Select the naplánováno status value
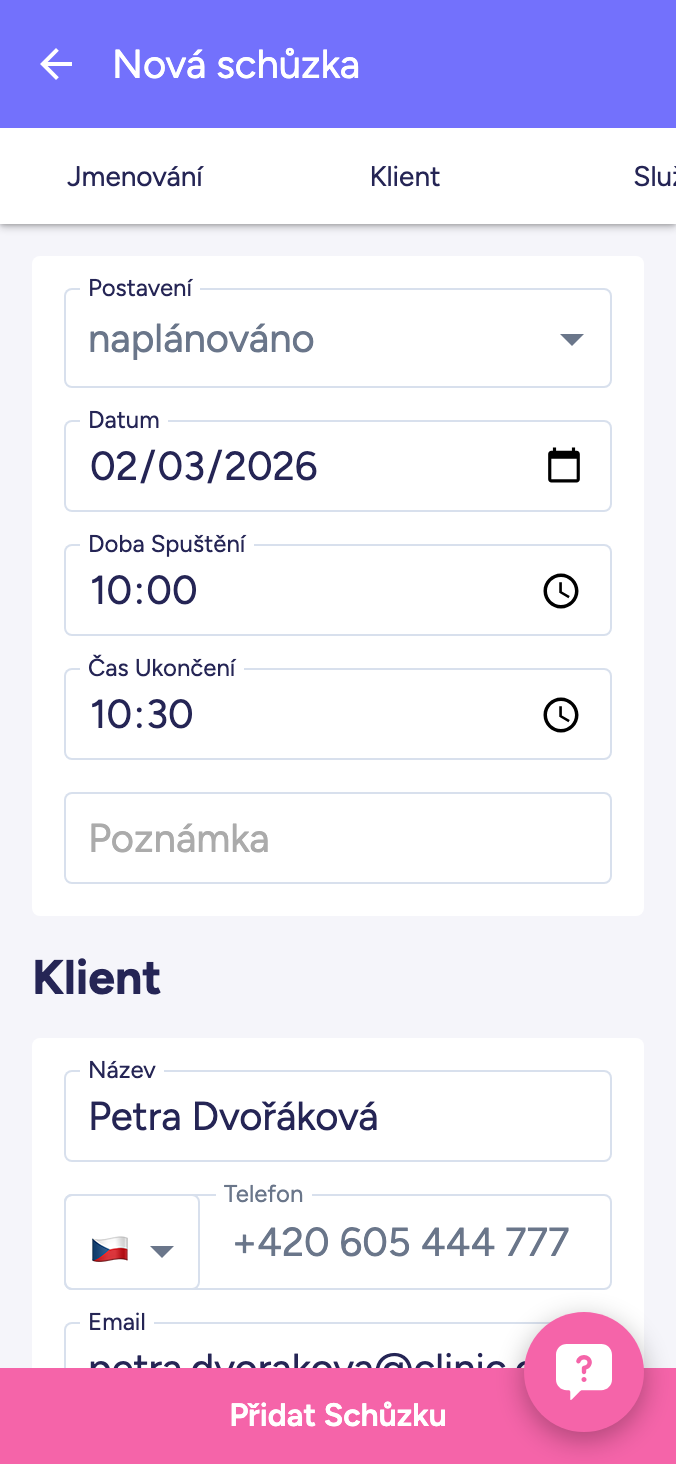This screenshot has height=1464, width=676. (x=202, y=340)
